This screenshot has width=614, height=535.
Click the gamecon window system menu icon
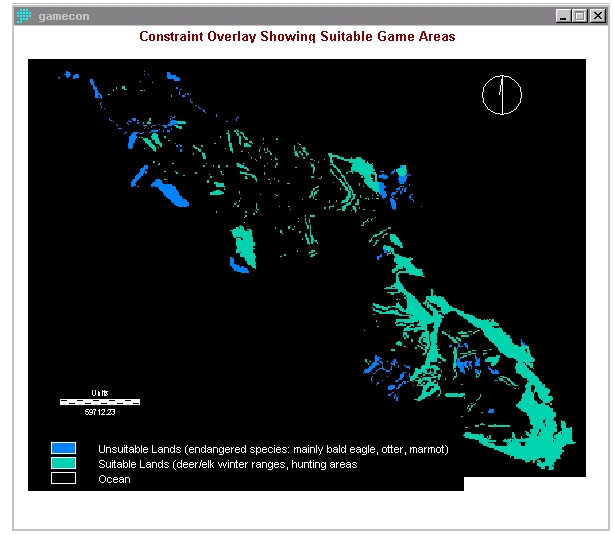[23, 16]
